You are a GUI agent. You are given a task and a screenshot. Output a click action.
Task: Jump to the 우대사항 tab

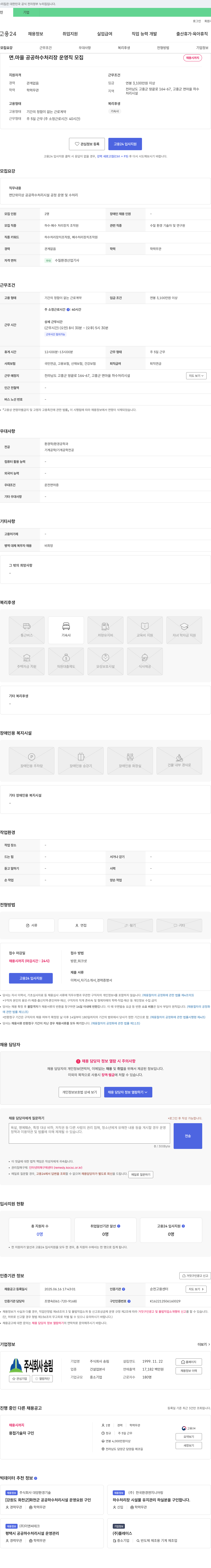tap(85, 47)
